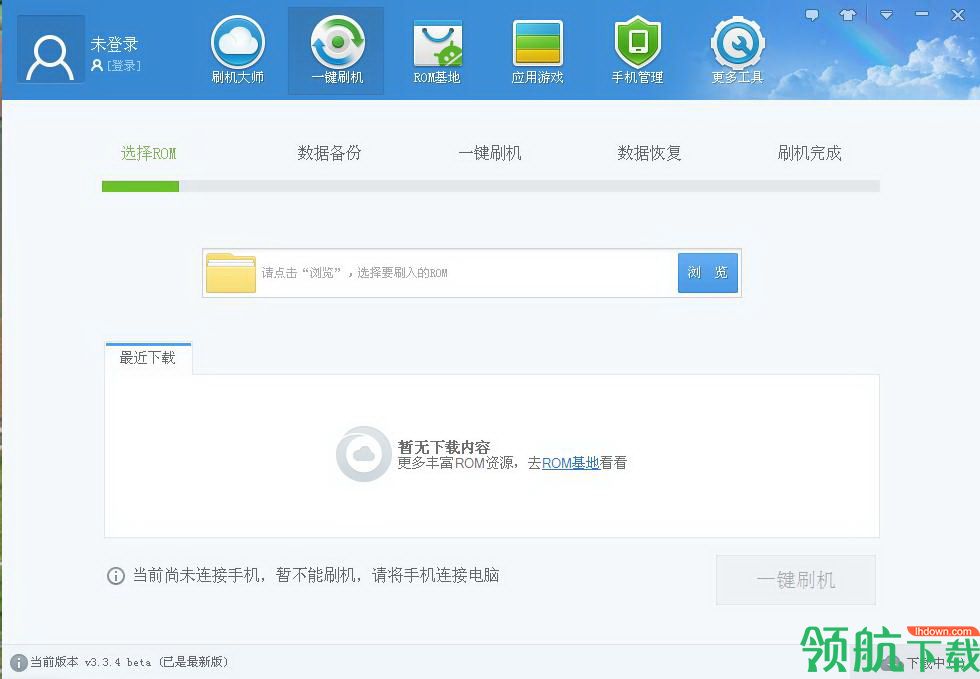Click the 浏览 browse button
980x679 pixels.
[708, 273]
